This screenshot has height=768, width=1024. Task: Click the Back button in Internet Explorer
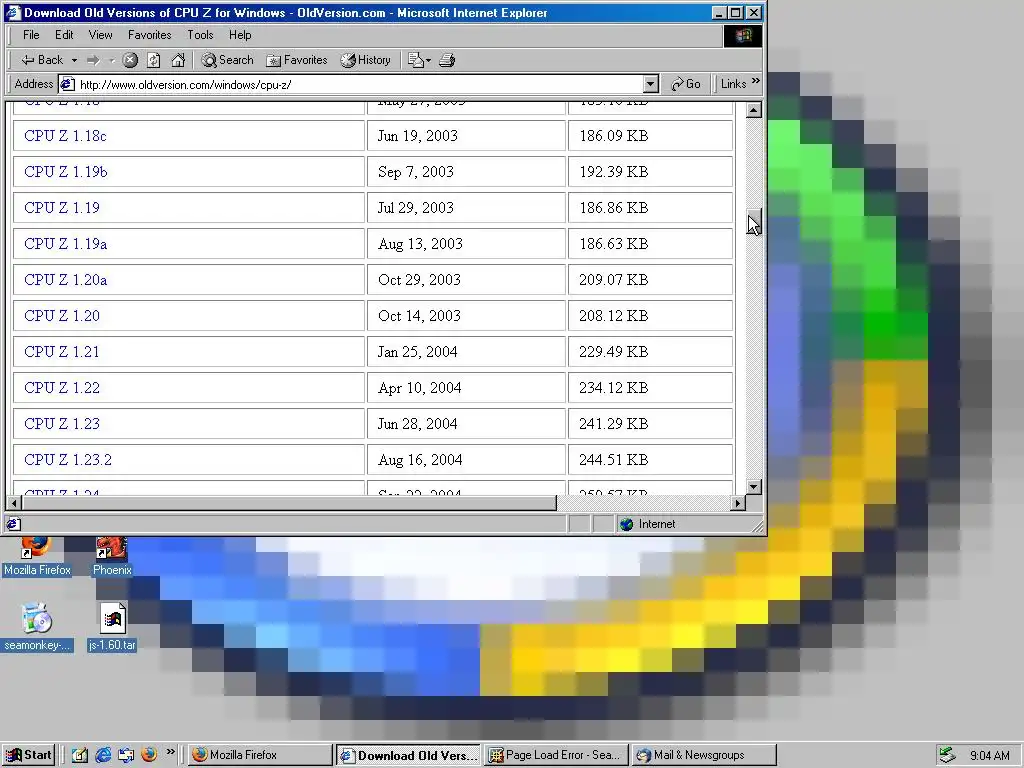point(42,60)
